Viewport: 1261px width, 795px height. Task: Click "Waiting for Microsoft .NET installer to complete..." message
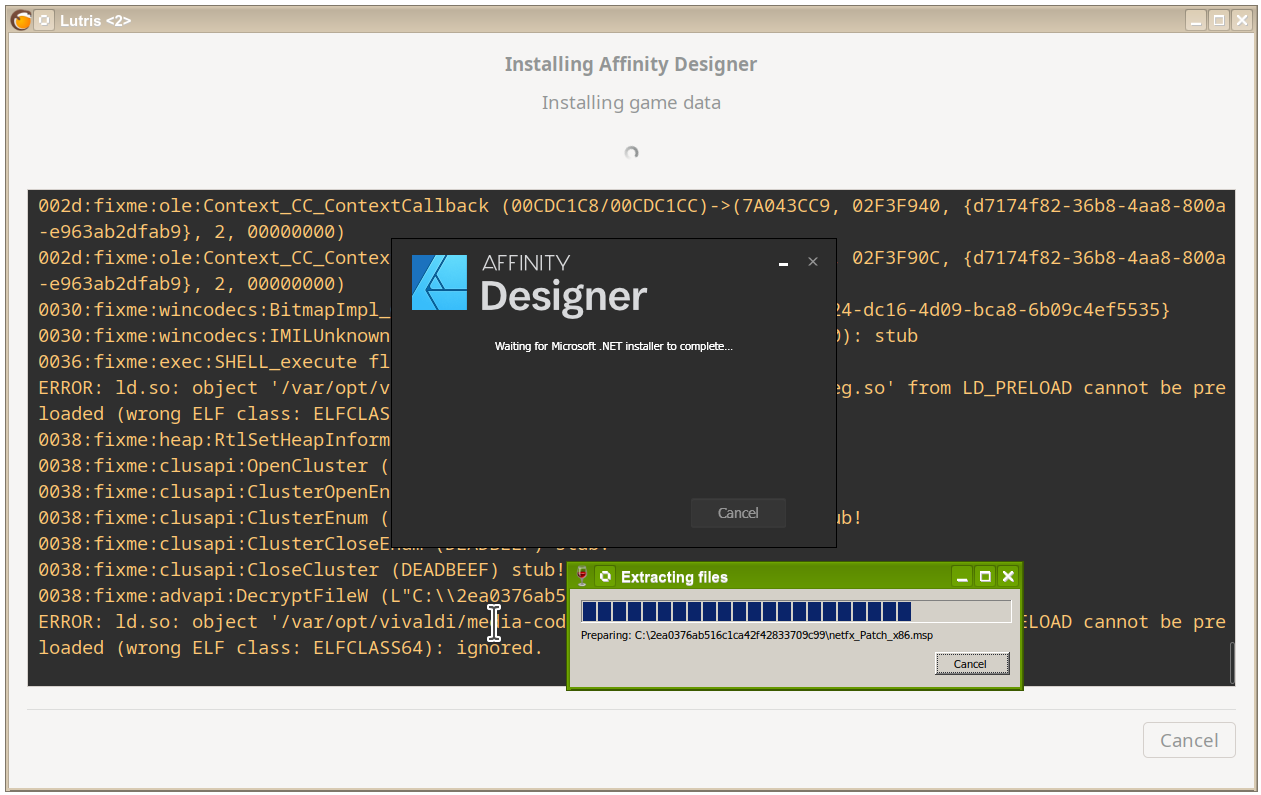pyautogui.click(x=614, y=346)
